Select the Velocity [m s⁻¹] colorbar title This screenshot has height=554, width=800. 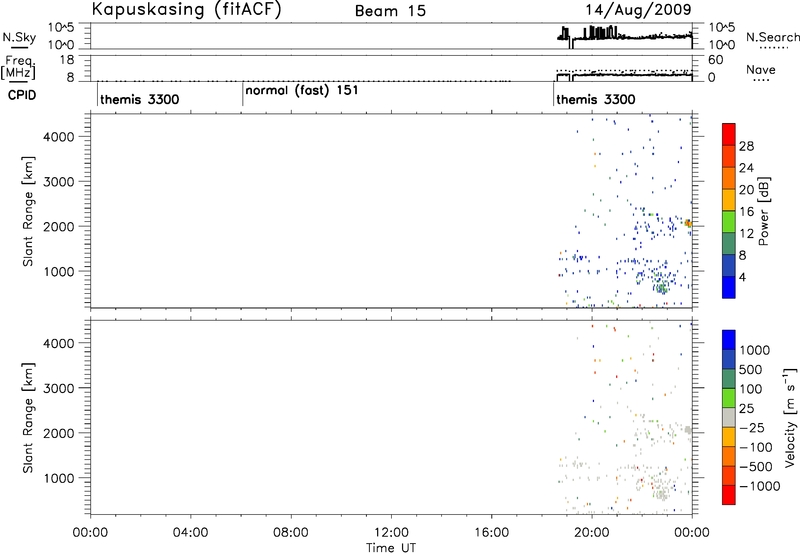click(x=790, y=417)
